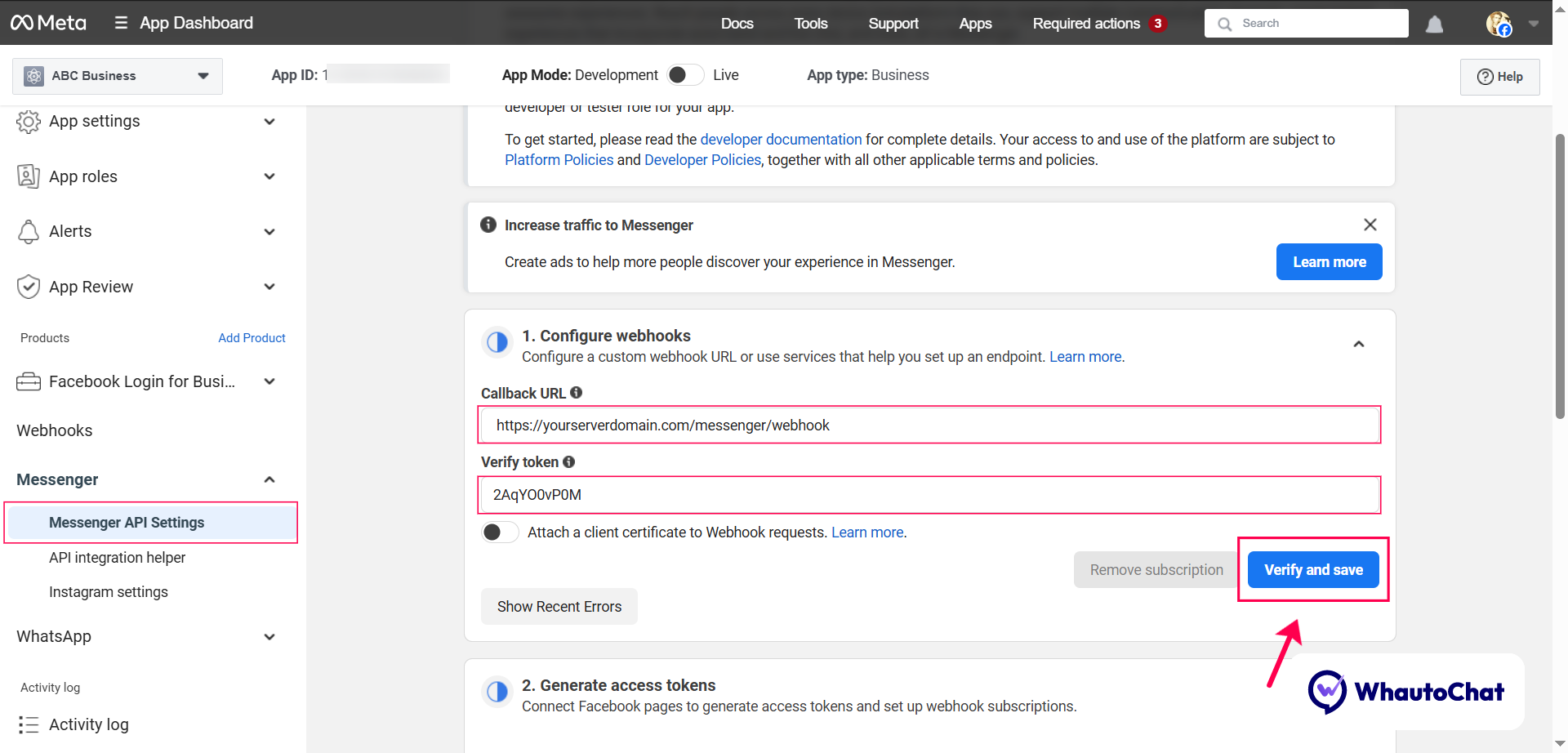Open the App settings gear icon
The width and height of the screenshot is (1568, 753).
29,121
